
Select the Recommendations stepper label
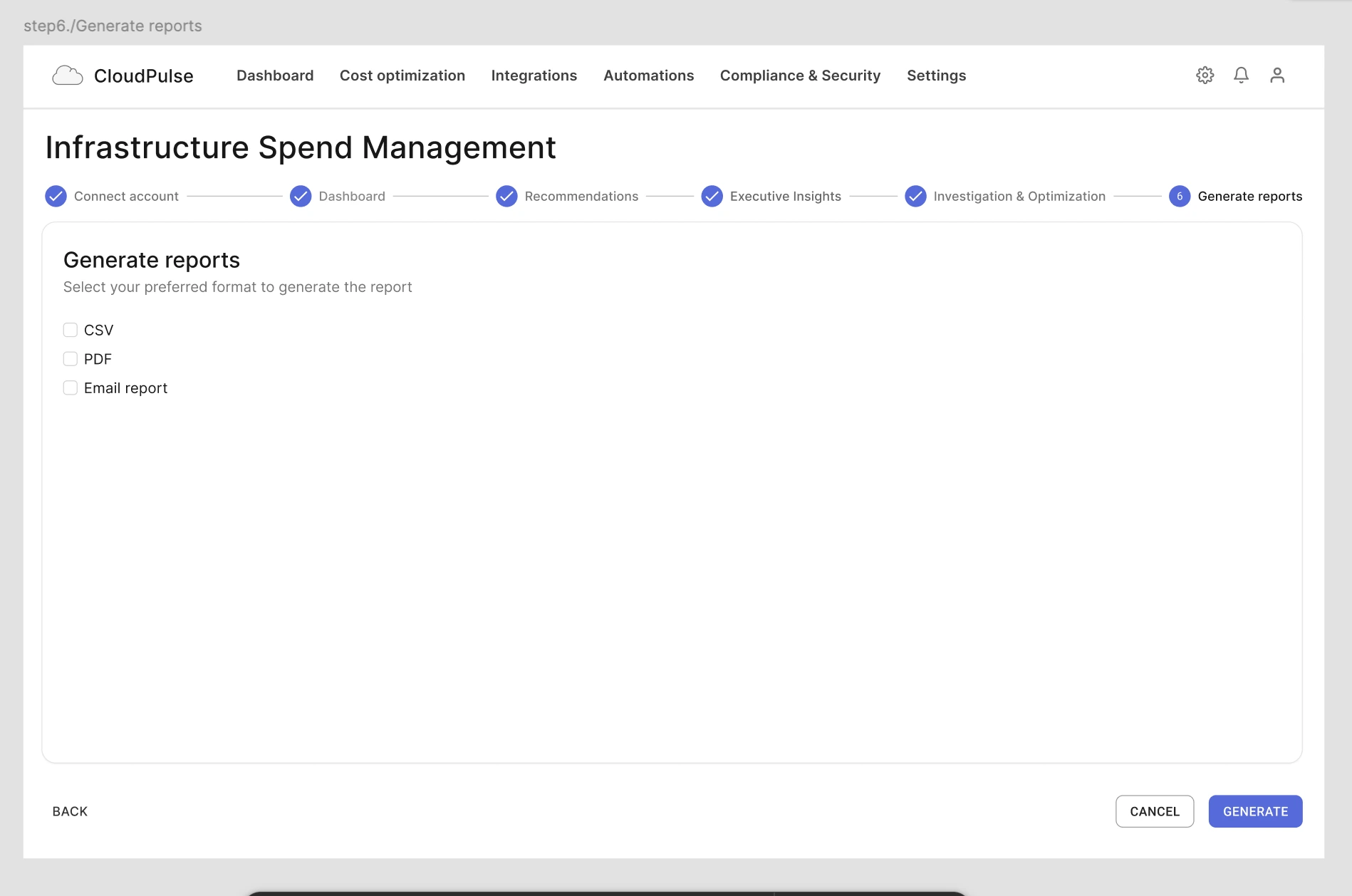pos(581,196)
